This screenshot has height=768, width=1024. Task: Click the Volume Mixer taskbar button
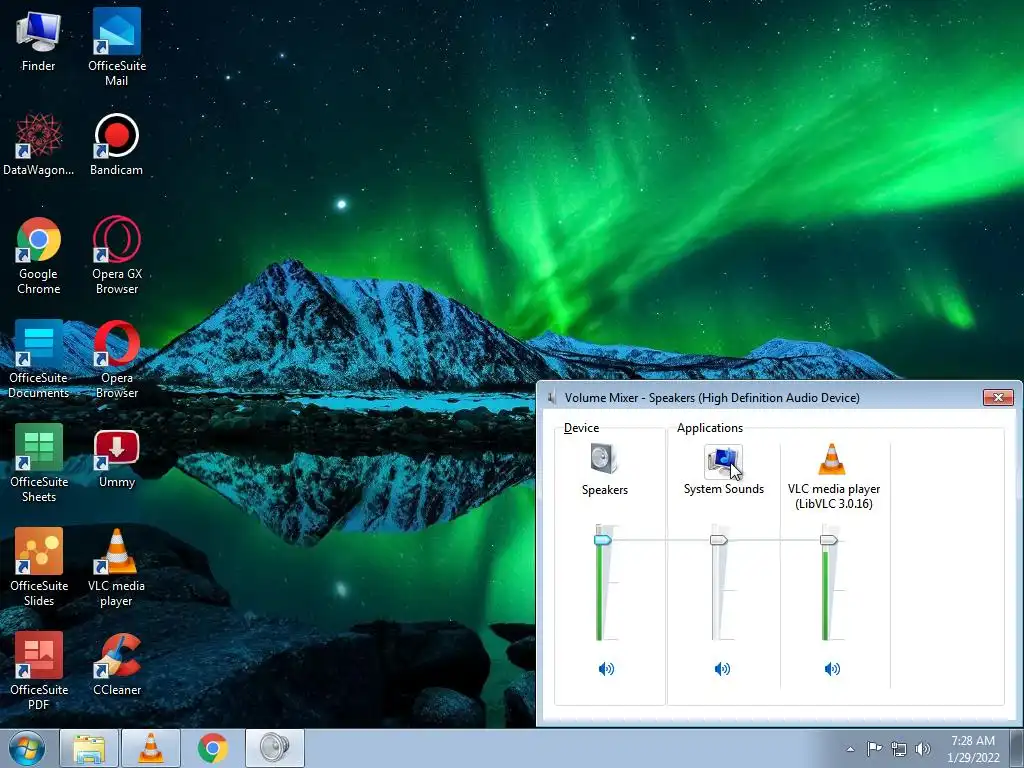coord(275,748)
